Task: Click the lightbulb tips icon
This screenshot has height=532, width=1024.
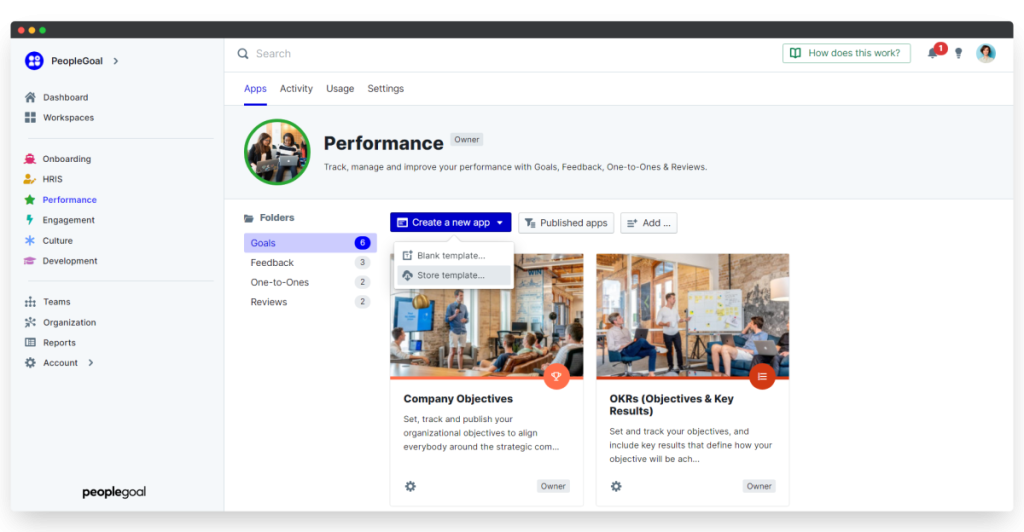Action: click(x=958, y=54)
